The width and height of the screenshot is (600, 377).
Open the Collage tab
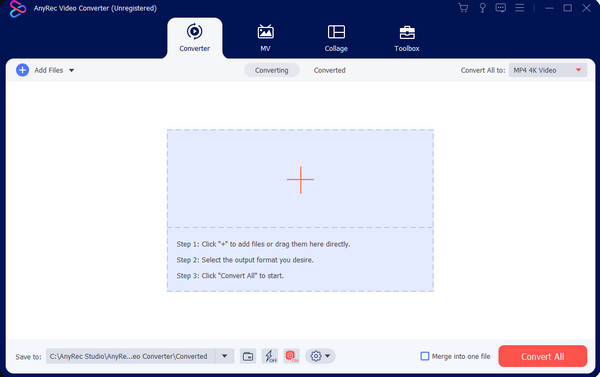tap(336, 38)
